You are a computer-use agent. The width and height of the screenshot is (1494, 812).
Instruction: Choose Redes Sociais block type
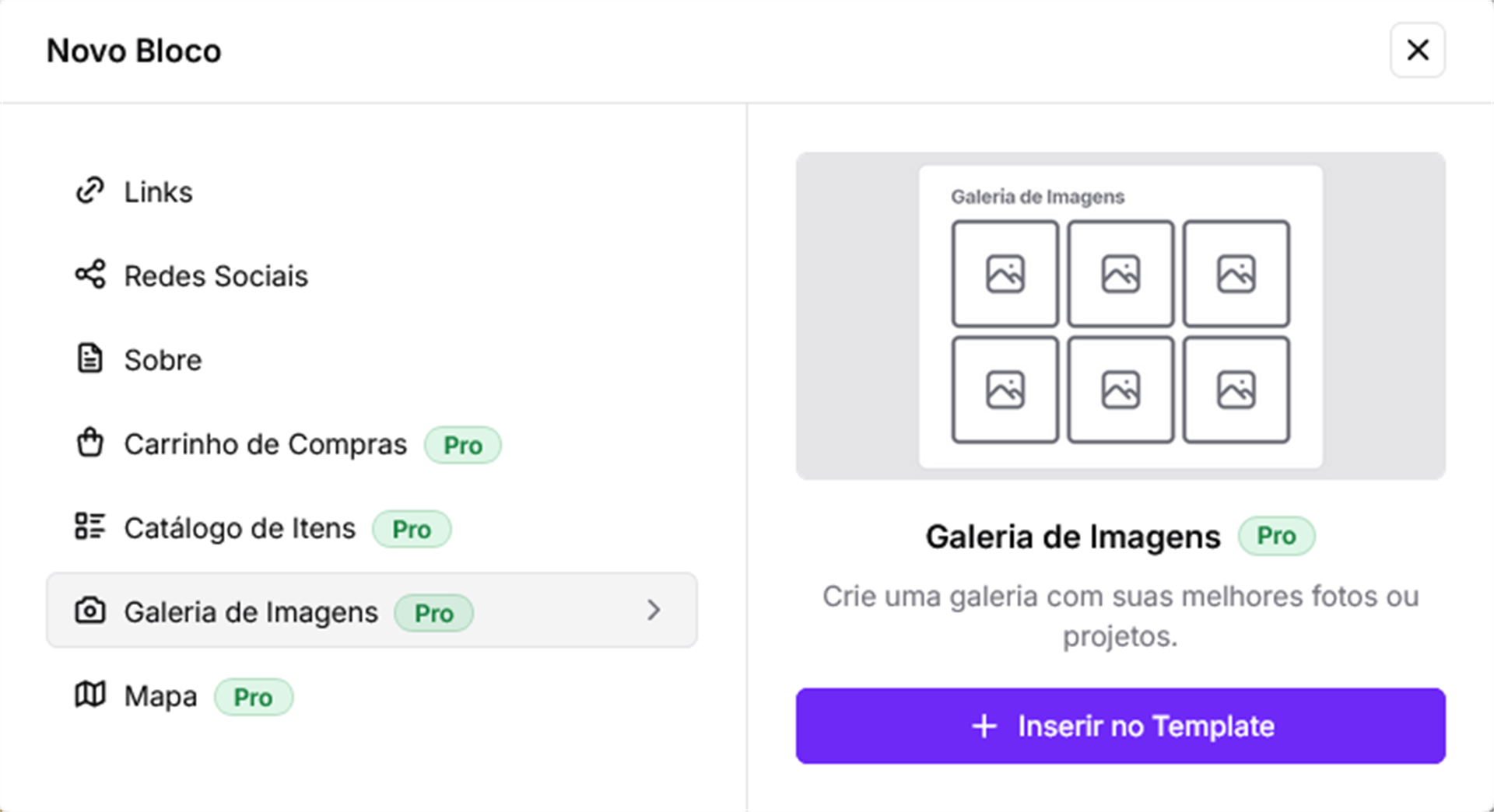tap(216, 276)
